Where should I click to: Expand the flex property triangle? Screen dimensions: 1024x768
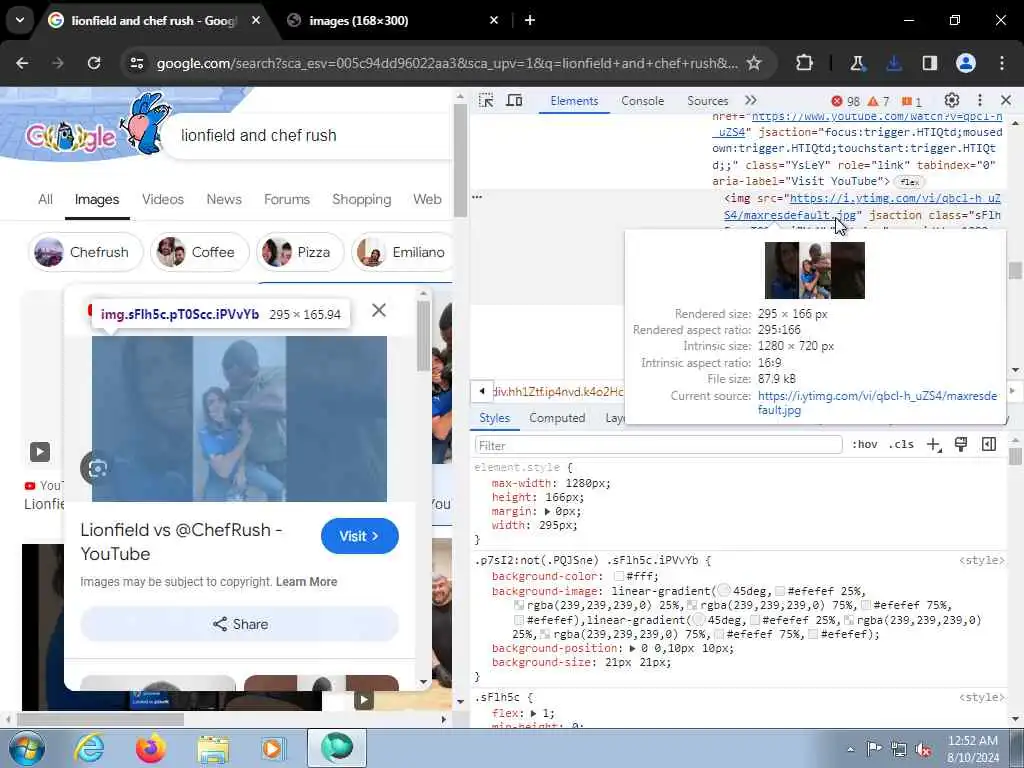tap(534, 713)
